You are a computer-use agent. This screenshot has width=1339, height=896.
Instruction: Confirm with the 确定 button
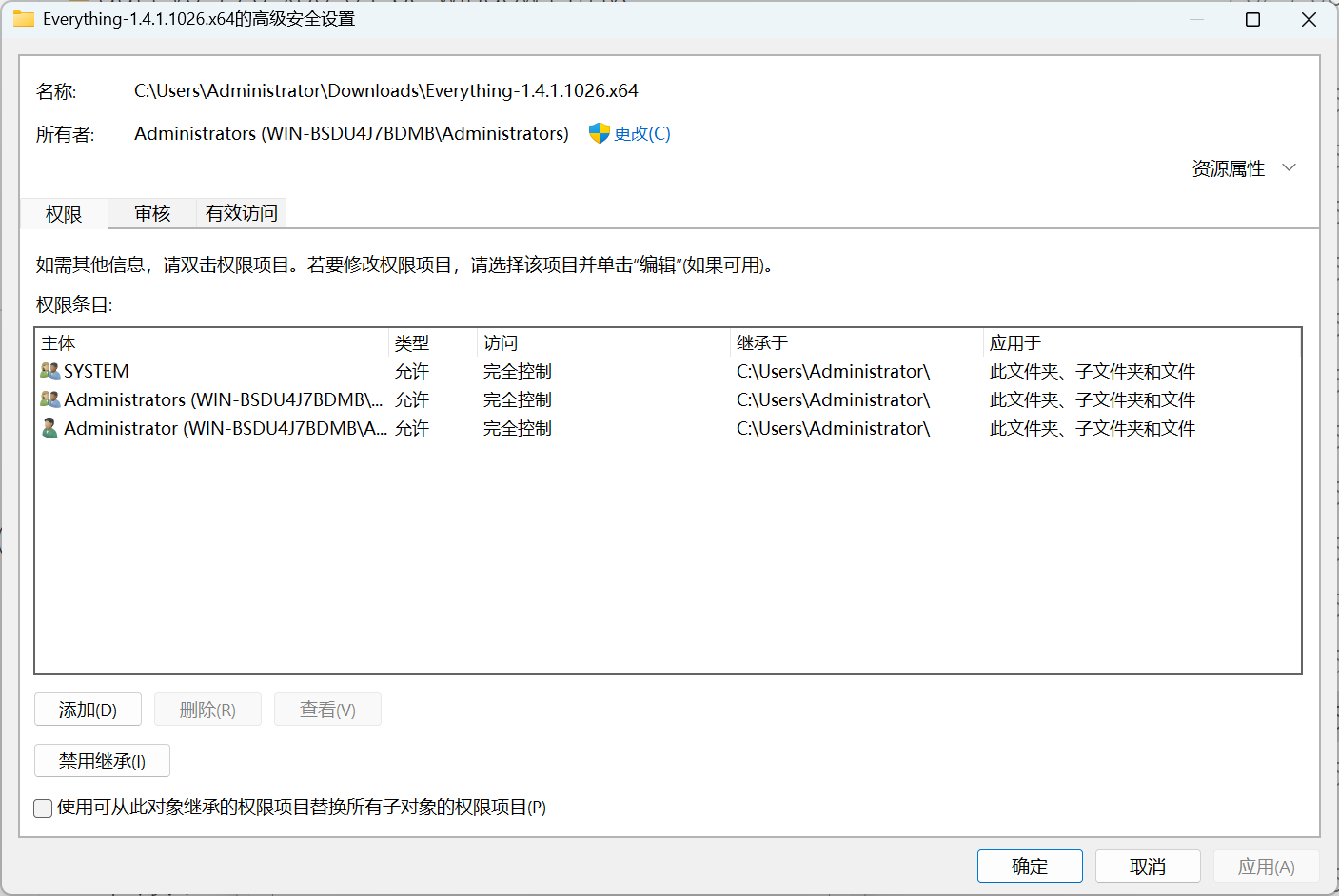point(1030,867)
